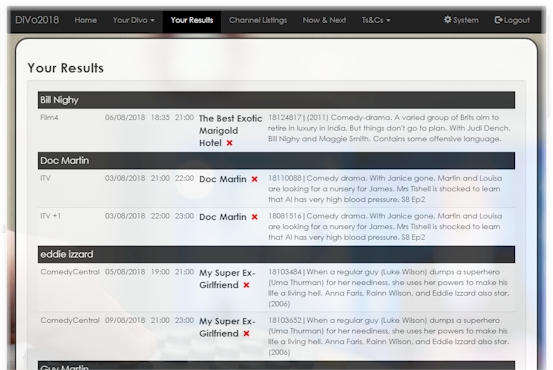553x370 pixels.
Task: Click the Film4 channel name
Action: tap(49, 118)
